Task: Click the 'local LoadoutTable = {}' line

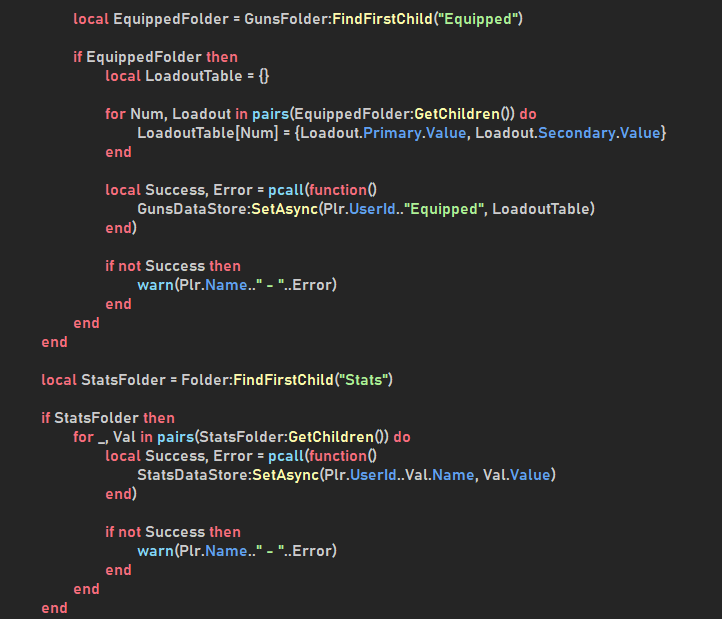Action: point(187,76)
